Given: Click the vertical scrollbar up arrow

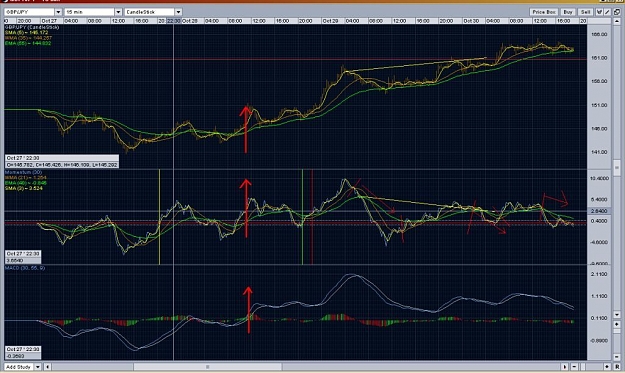Looking at the screenshot, I should click(617, 21).
